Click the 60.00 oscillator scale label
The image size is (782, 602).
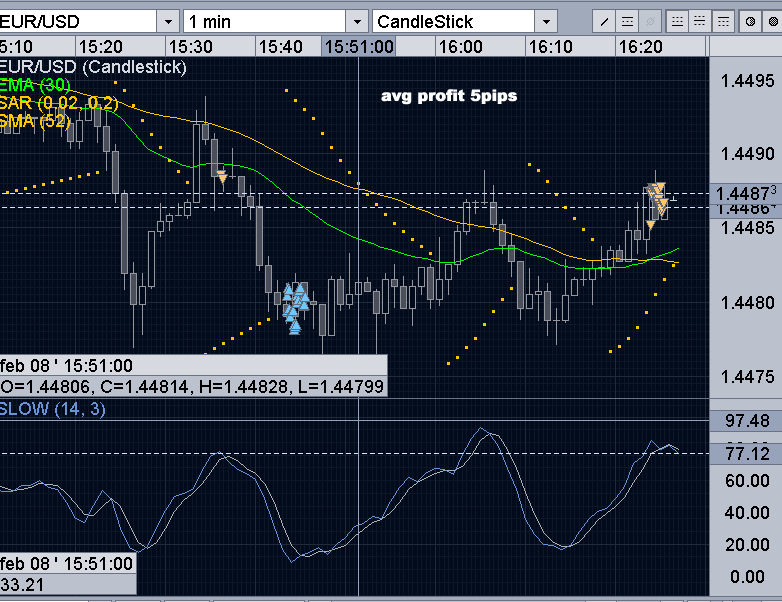click(747, 481)
